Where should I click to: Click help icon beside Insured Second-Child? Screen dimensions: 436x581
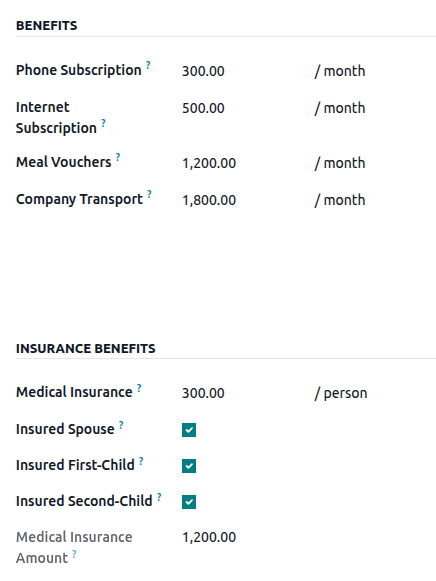coord(159,497)
